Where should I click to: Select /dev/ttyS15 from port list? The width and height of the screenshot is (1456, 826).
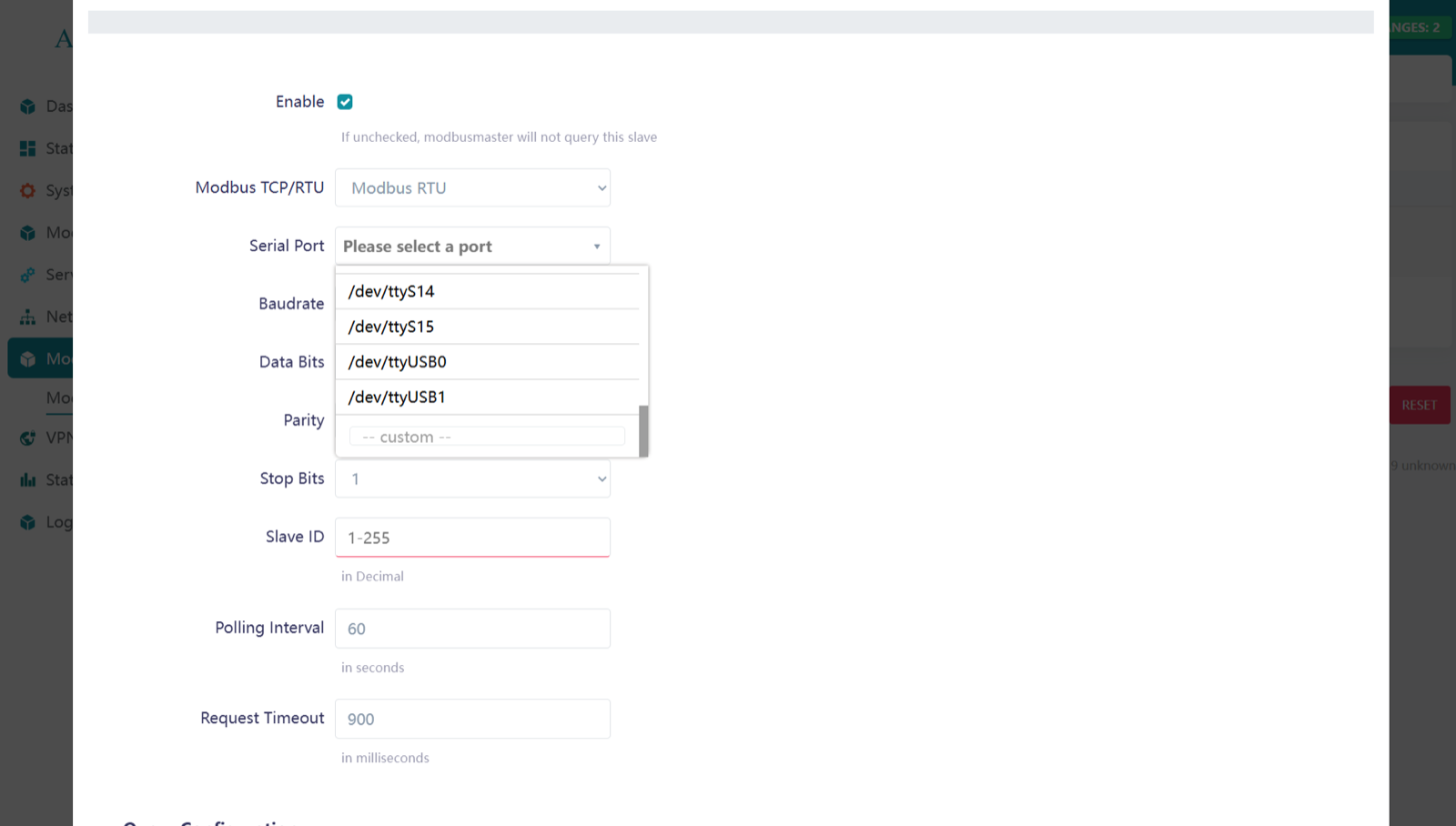click(488, 327)
